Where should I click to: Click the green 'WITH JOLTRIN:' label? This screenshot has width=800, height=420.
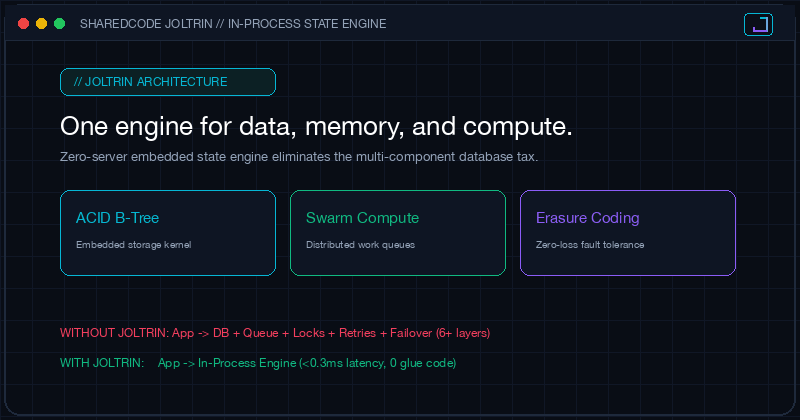tap(102, 363)
